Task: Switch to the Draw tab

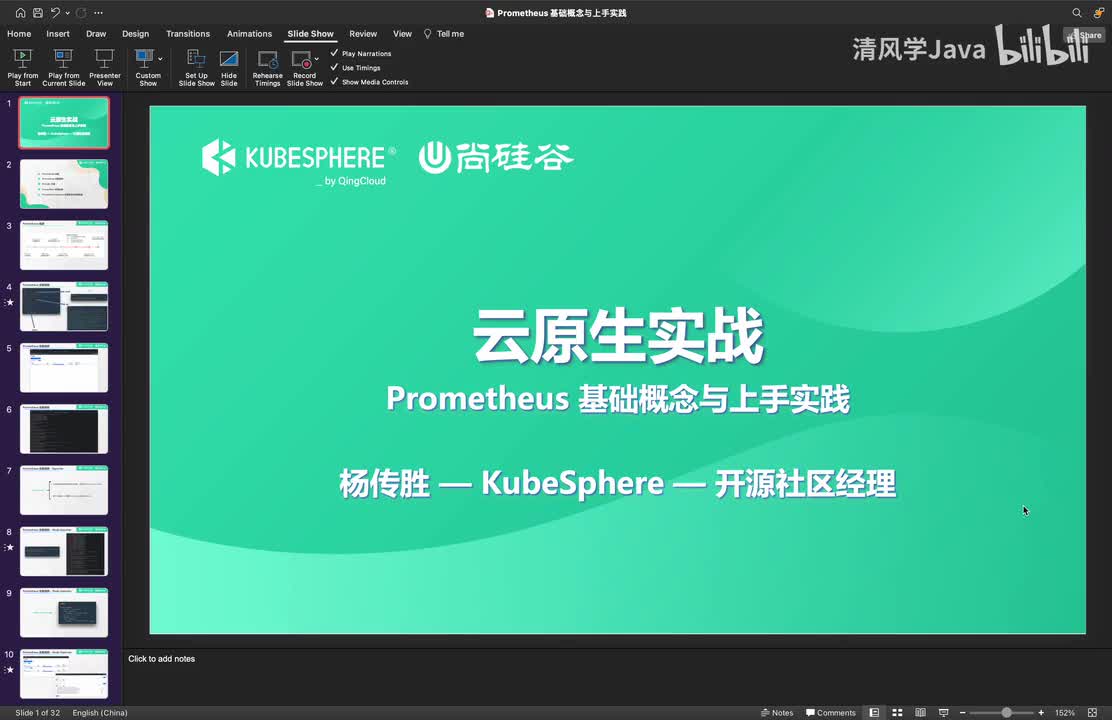Action: [x=96, y=33]
